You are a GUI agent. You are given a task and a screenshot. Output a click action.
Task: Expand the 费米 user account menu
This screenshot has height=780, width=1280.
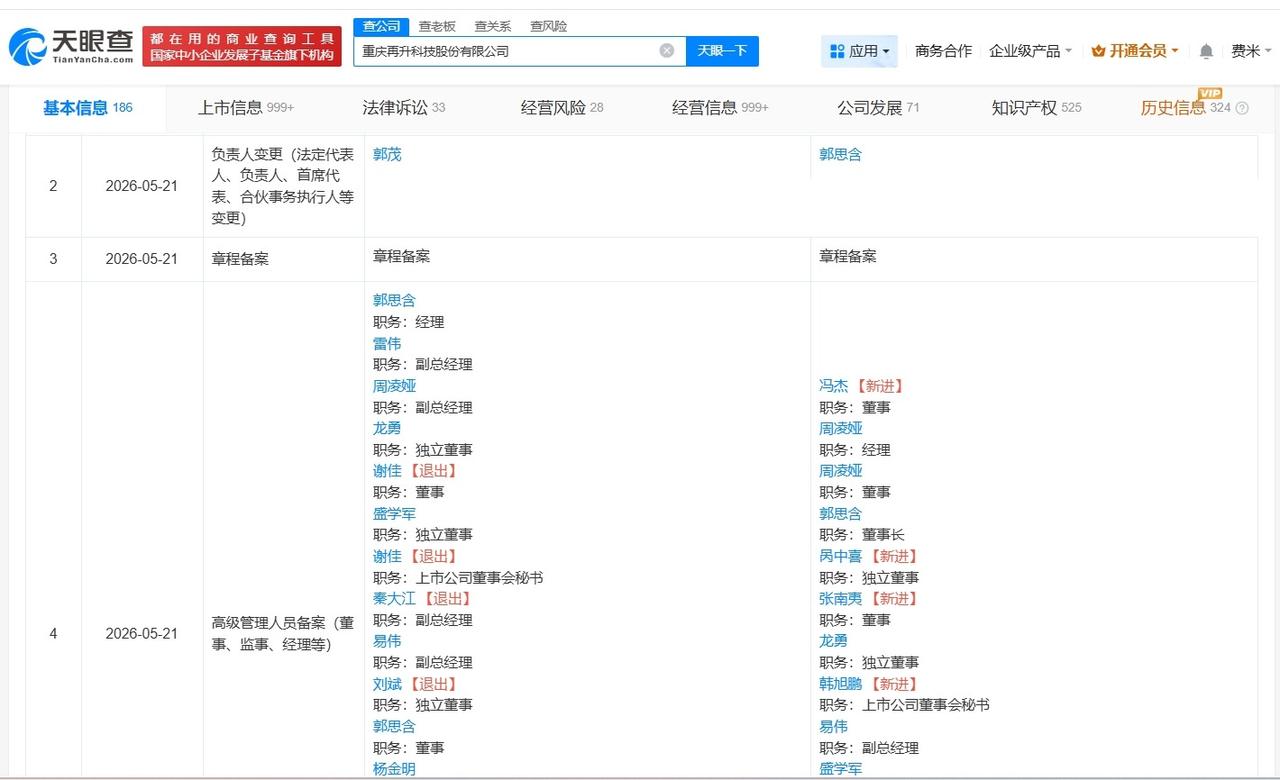pos(1251,51)
